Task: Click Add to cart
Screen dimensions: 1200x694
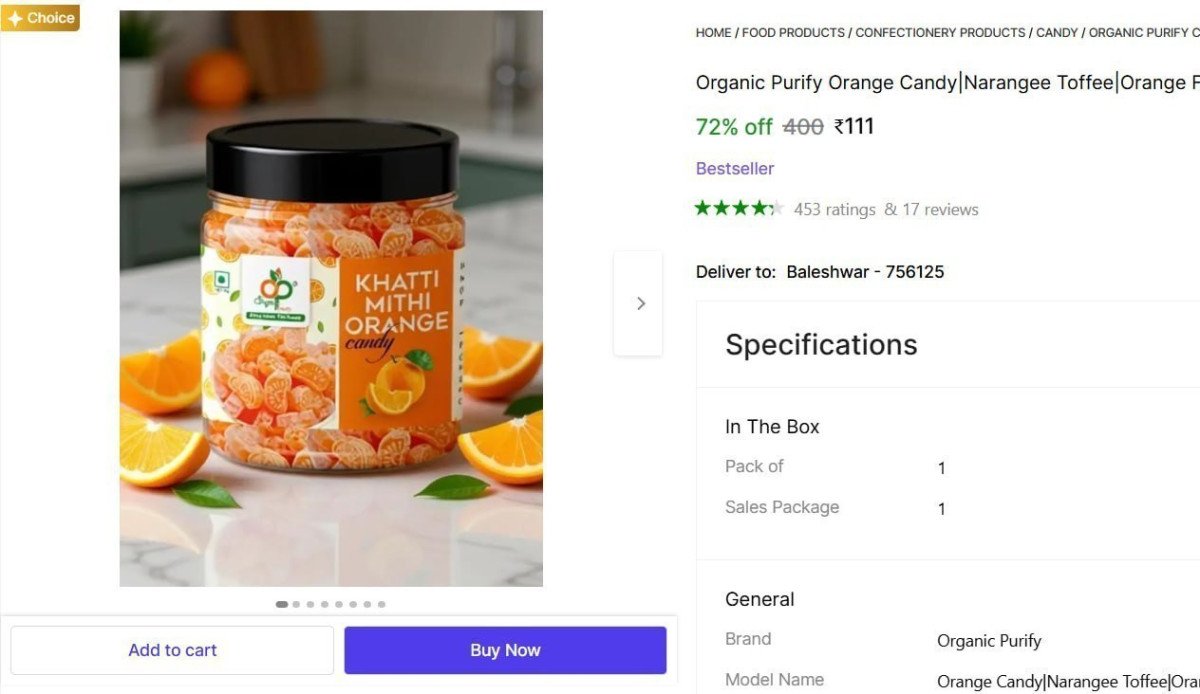Action: click(x=172, y=649)
